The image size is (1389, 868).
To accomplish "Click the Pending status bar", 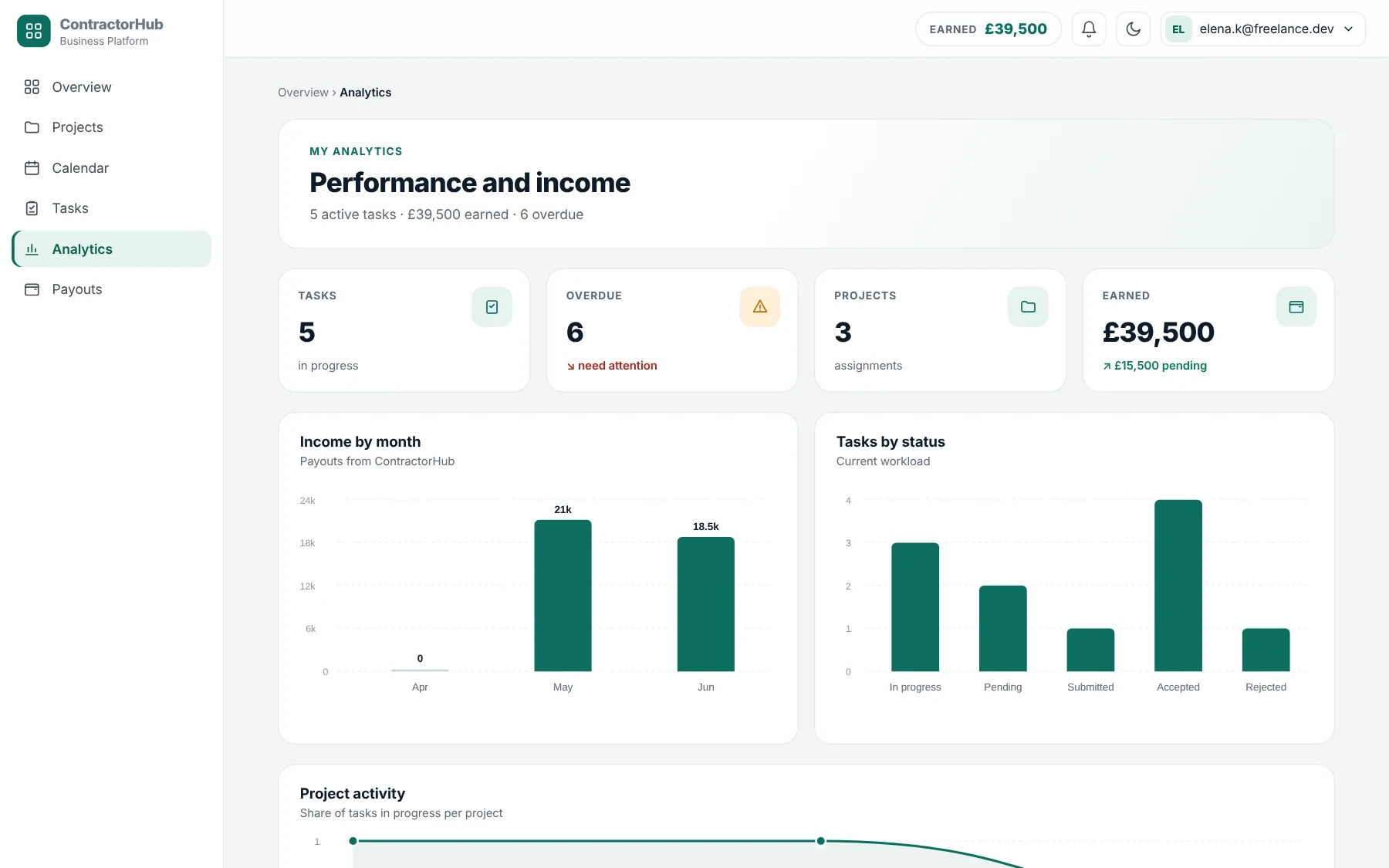I will pyautogui.click(x=1002, y=629).
